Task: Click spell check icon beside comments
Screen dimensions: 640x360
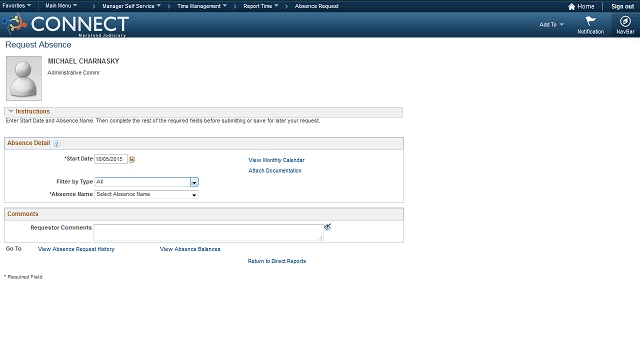Action: (327, 227)
